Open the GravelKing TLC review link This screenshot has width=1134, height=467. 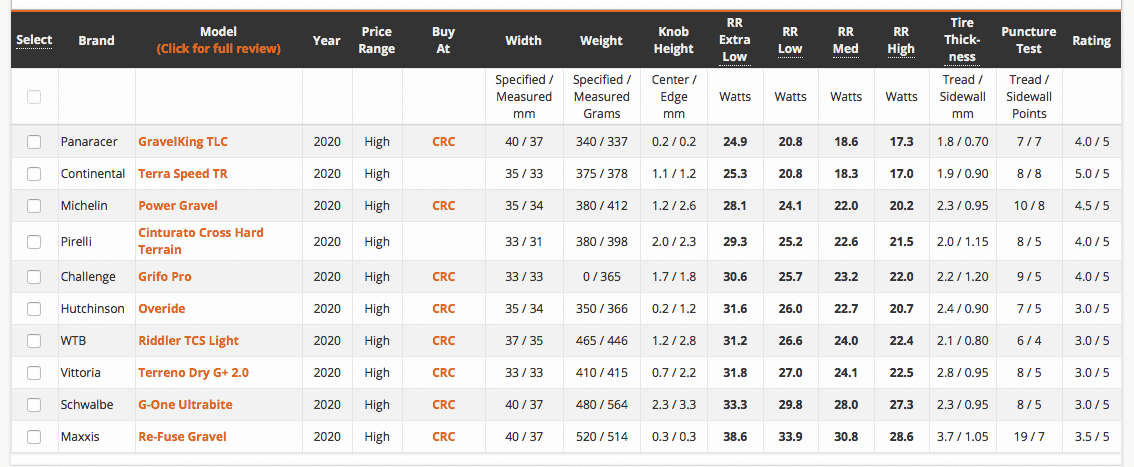point(184,142)
